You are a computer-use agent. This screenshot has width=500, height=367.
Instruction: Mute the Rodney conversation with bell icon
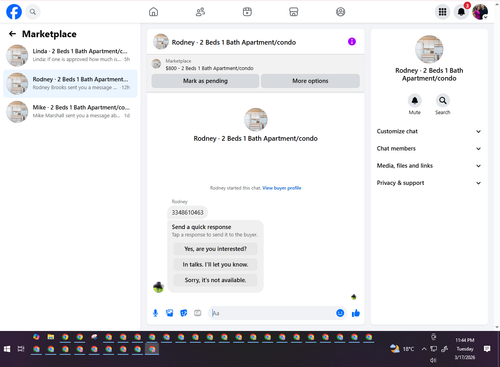(x=415, y=100)
